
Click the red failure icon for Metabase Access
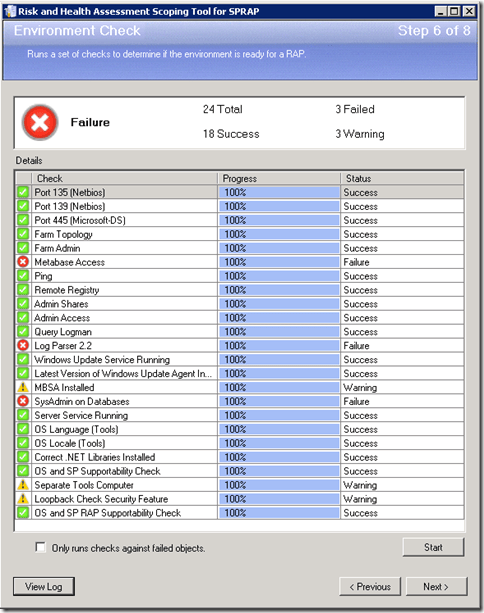pyautogui.click(x=23, y=262)
